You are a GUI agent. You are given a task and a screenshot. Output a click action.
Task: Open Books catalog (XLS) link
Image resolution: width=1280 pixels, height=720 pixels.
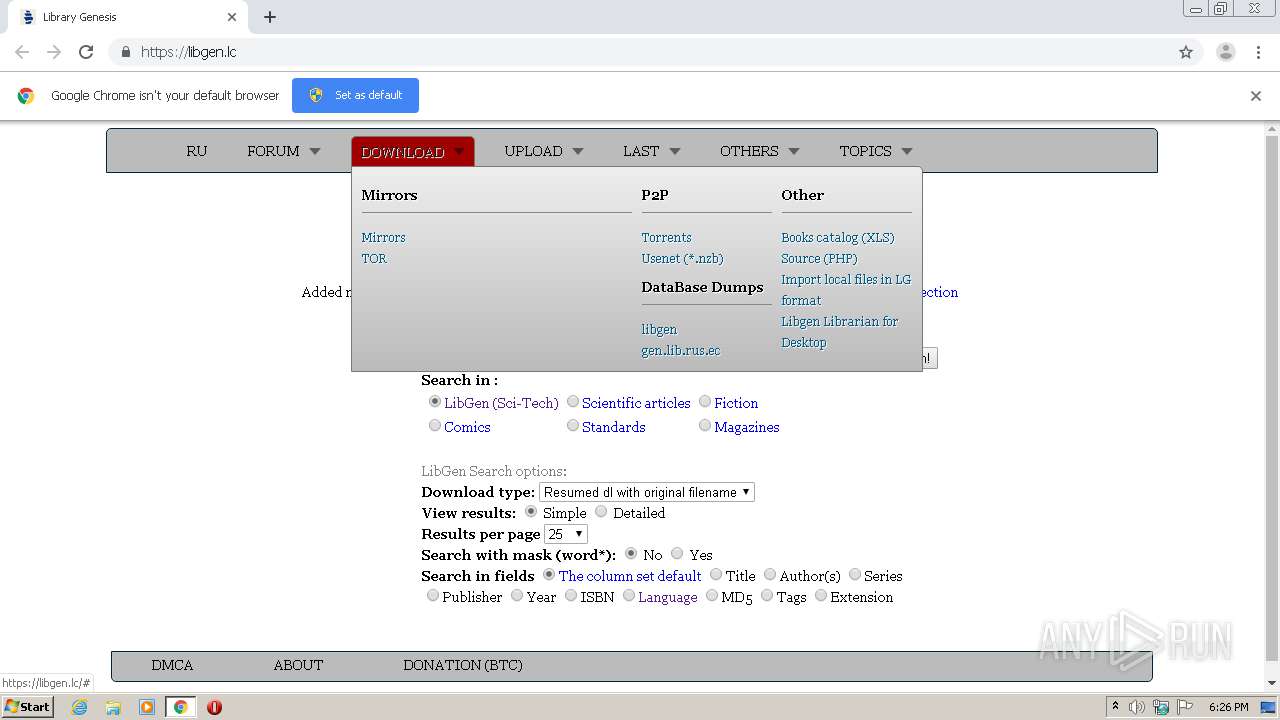[x=837, y=237]
